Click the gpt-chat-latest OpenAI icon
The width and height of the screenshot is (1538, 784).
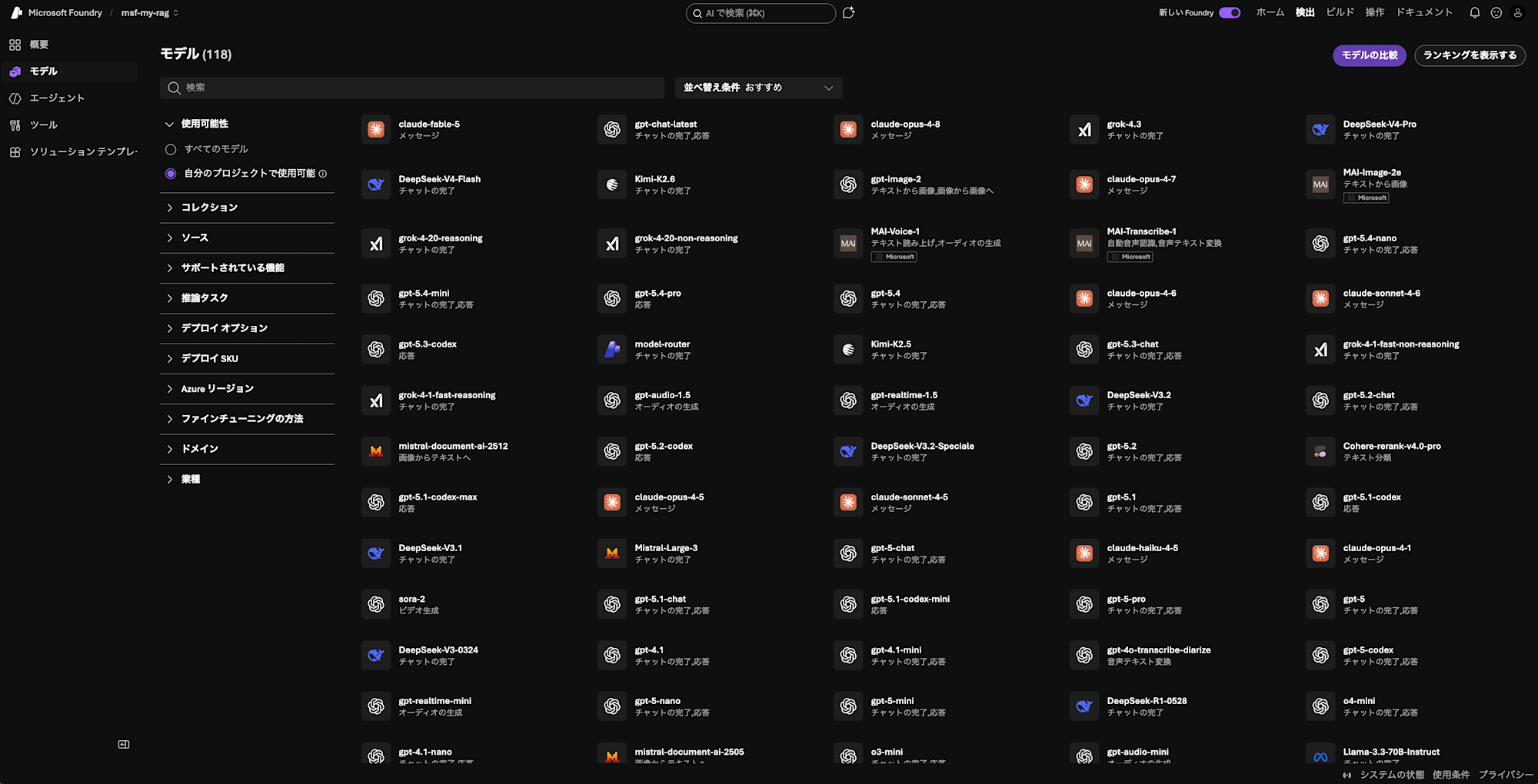click(612, 130)
